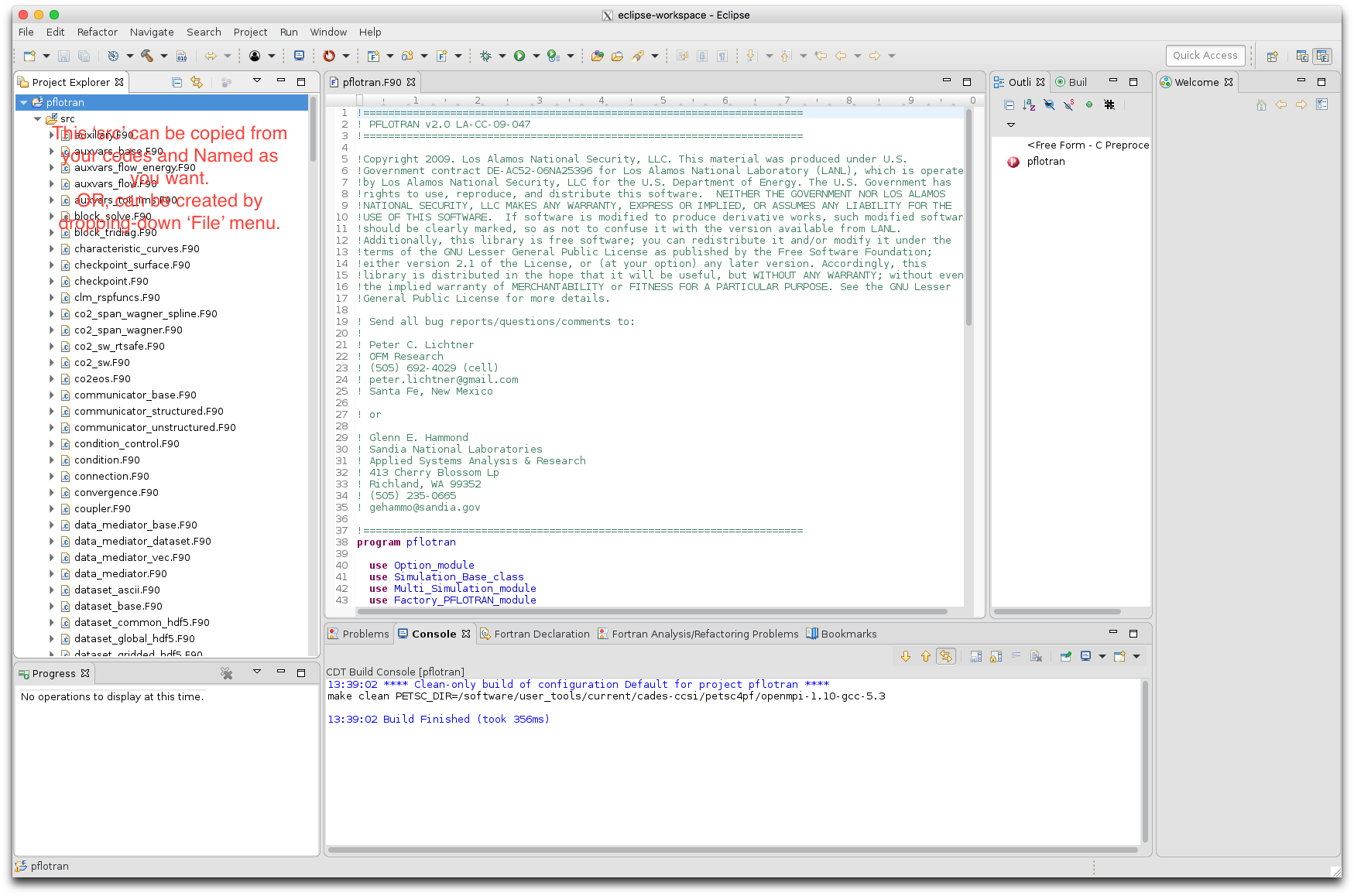Toggle Link with Editor in Project Explorer

(197, 82)
